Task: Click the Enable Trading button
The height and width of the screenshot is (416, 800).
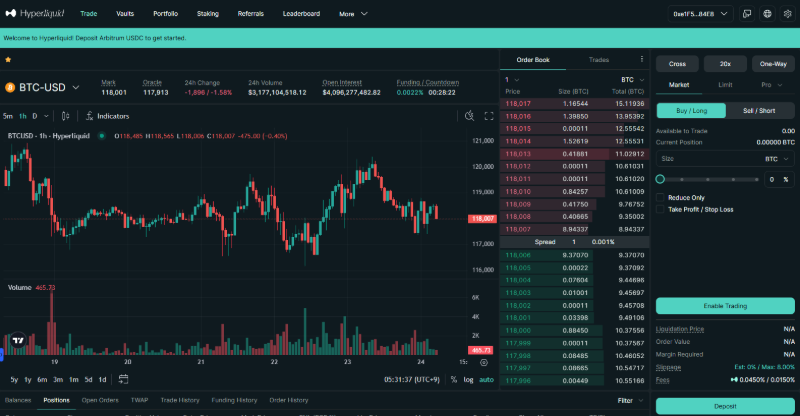Action: tap(725, 306)
